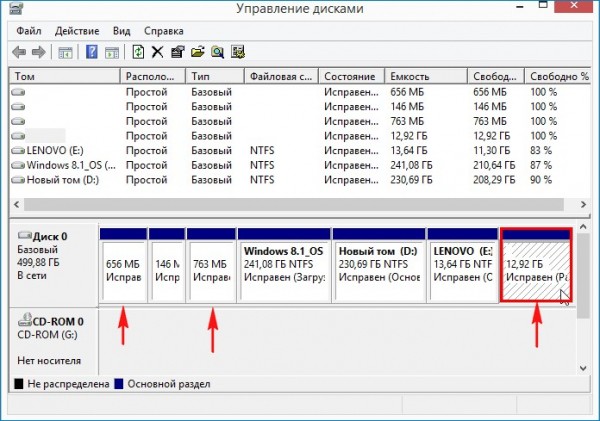Screen dimensions: 600x421
Task: Sort by the Файловая с... column header
Action: point(281,76)
